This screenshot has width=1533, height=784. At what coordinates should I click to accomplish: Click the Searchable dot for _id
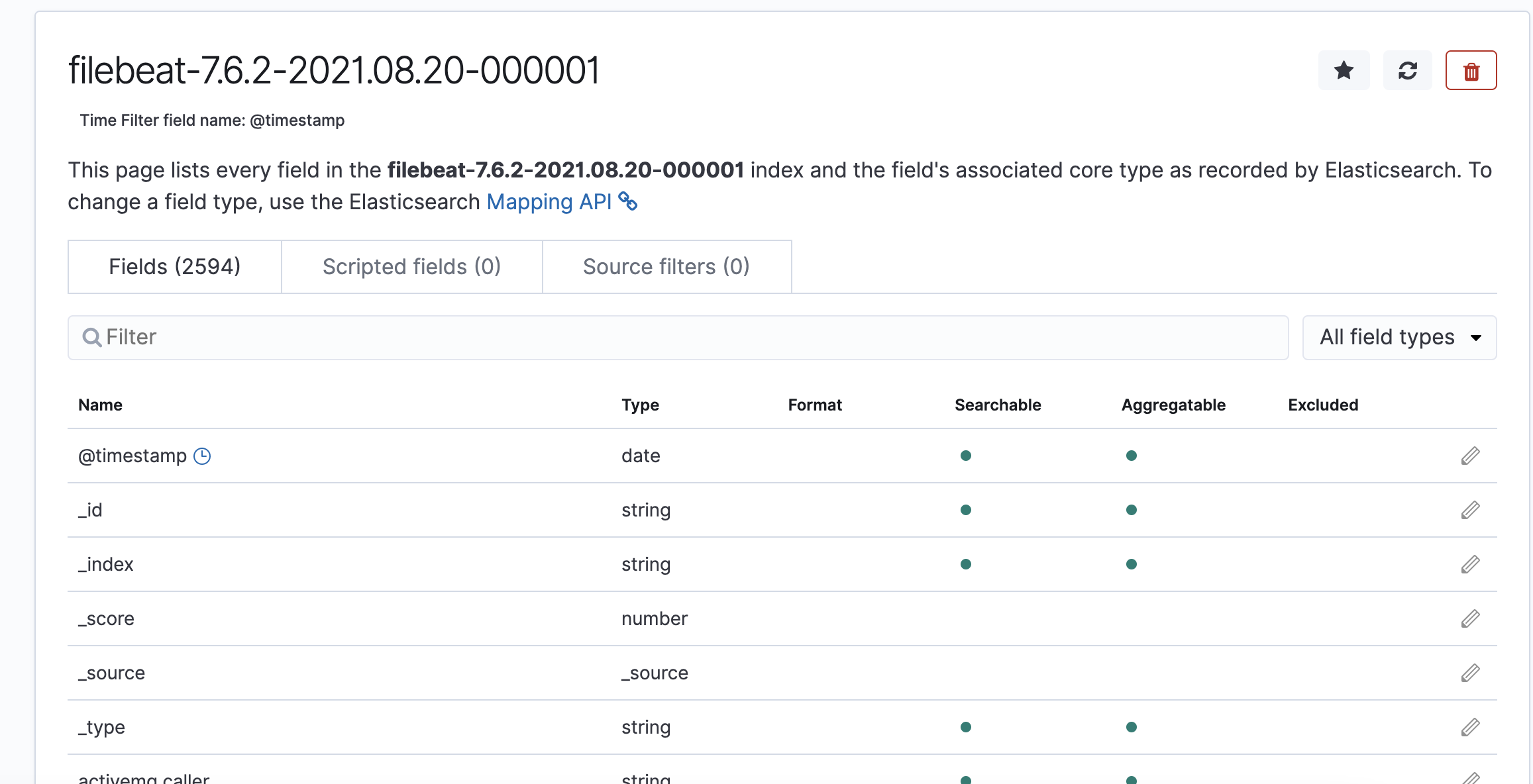point(966,510)
